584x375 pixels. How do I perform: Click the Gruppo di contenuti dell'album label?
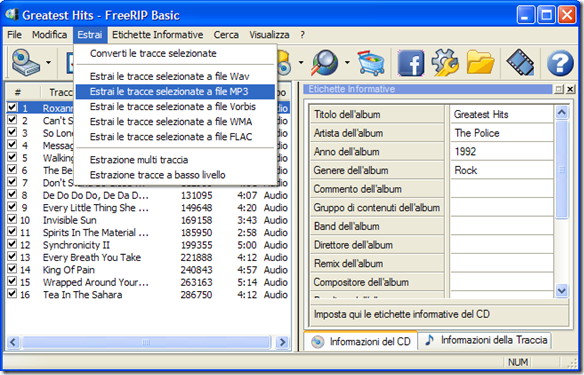(377, 207)
